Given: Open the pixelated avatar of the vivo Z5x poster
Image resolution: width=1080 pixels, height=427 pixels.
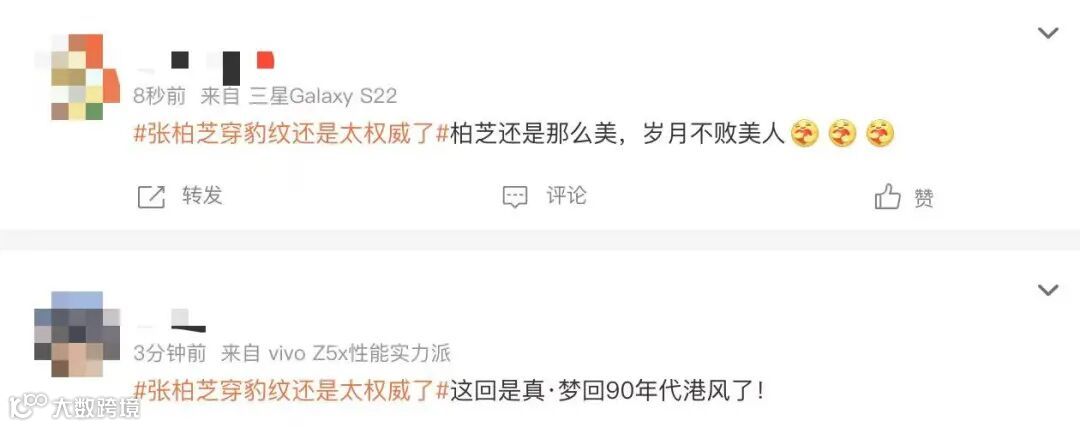Looking at the screenshot, I should (x=77, y=334).
